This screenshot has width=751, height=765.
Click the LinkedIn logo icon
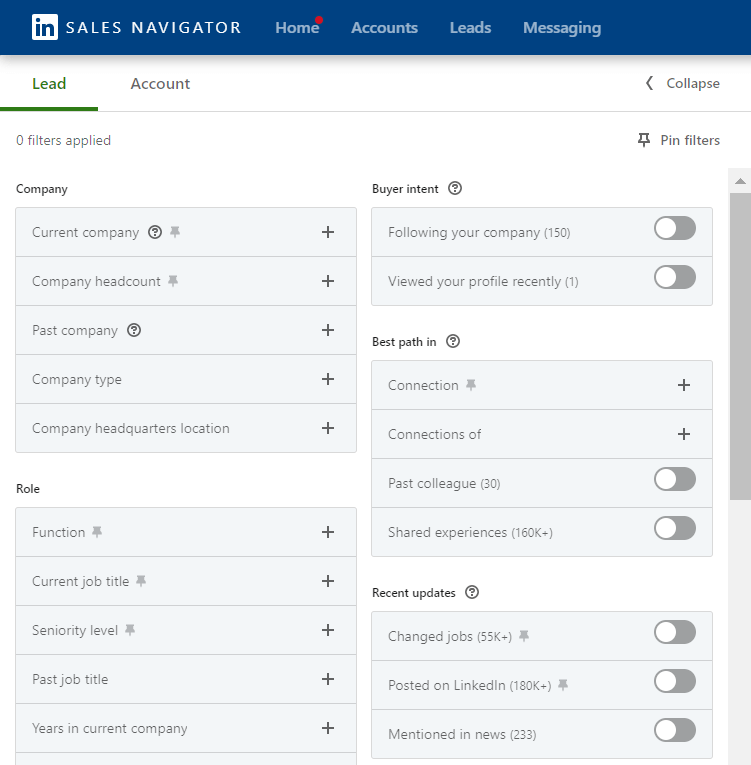point(44,27)
